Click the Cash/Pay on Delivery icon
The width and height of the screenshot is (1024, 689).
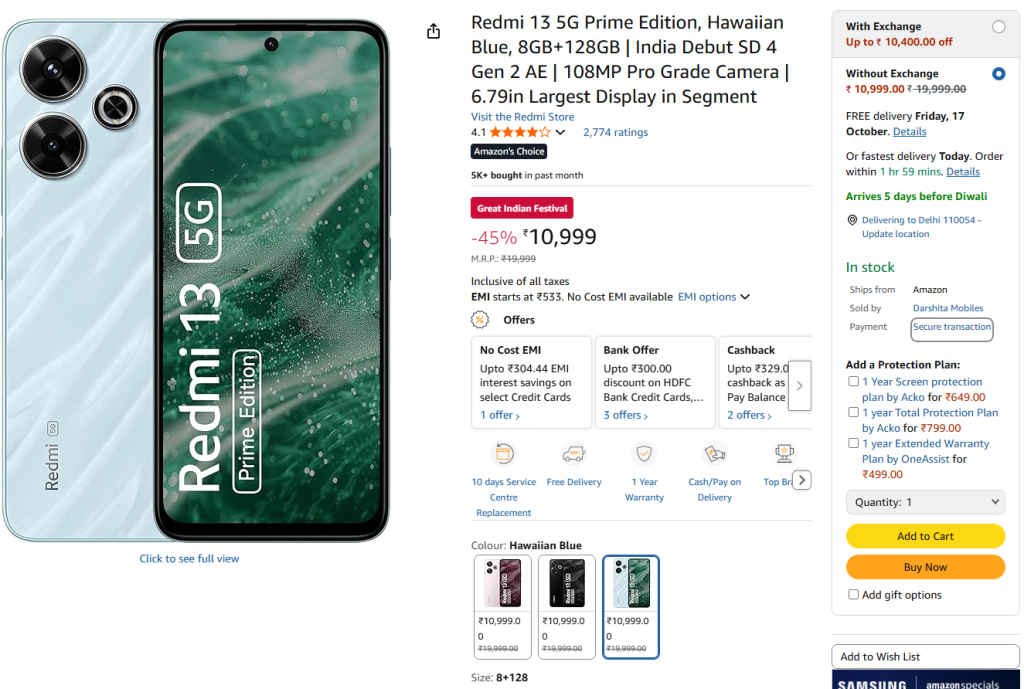tap(714, 453)
